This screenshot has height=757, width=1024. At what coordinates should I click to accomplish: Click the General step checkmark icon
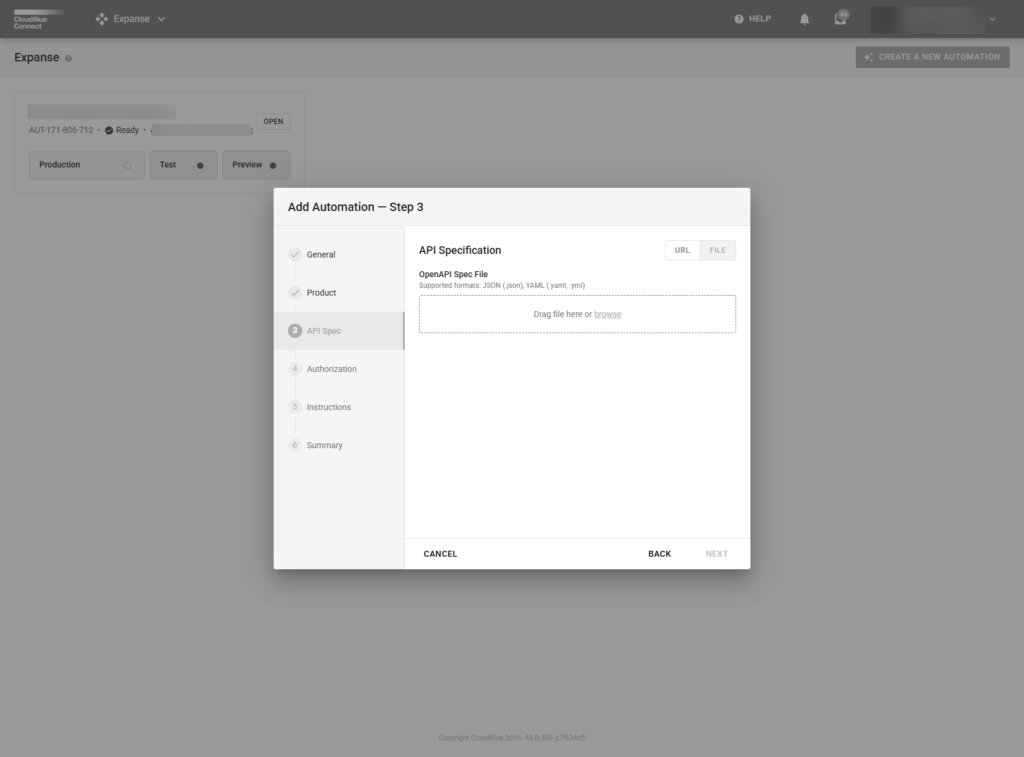click(295, 254)
